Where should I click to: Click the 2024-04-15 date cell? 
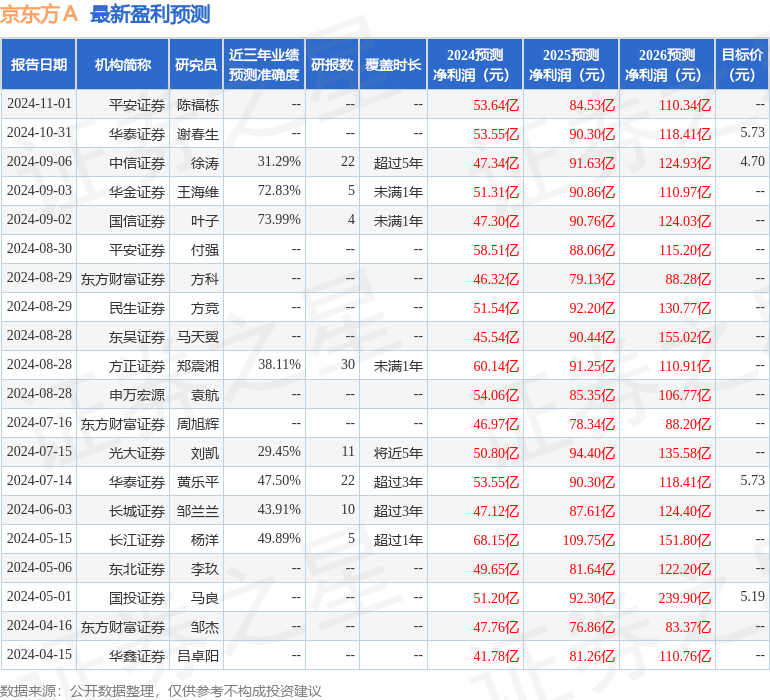[x=39, y=654]
